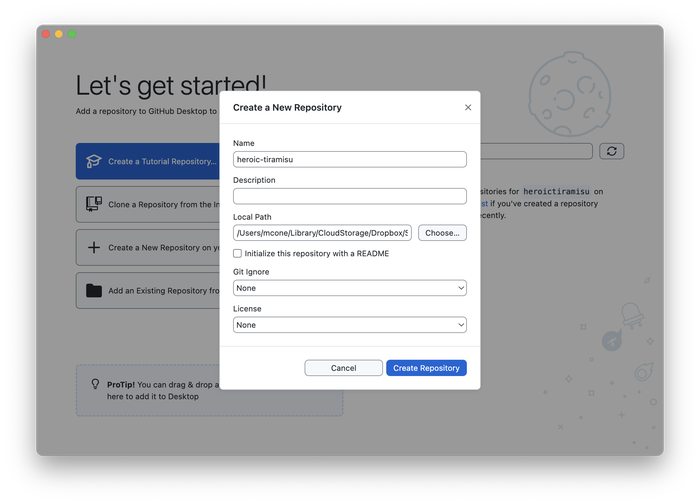Click the Let's get started heading

coord(171,85)
